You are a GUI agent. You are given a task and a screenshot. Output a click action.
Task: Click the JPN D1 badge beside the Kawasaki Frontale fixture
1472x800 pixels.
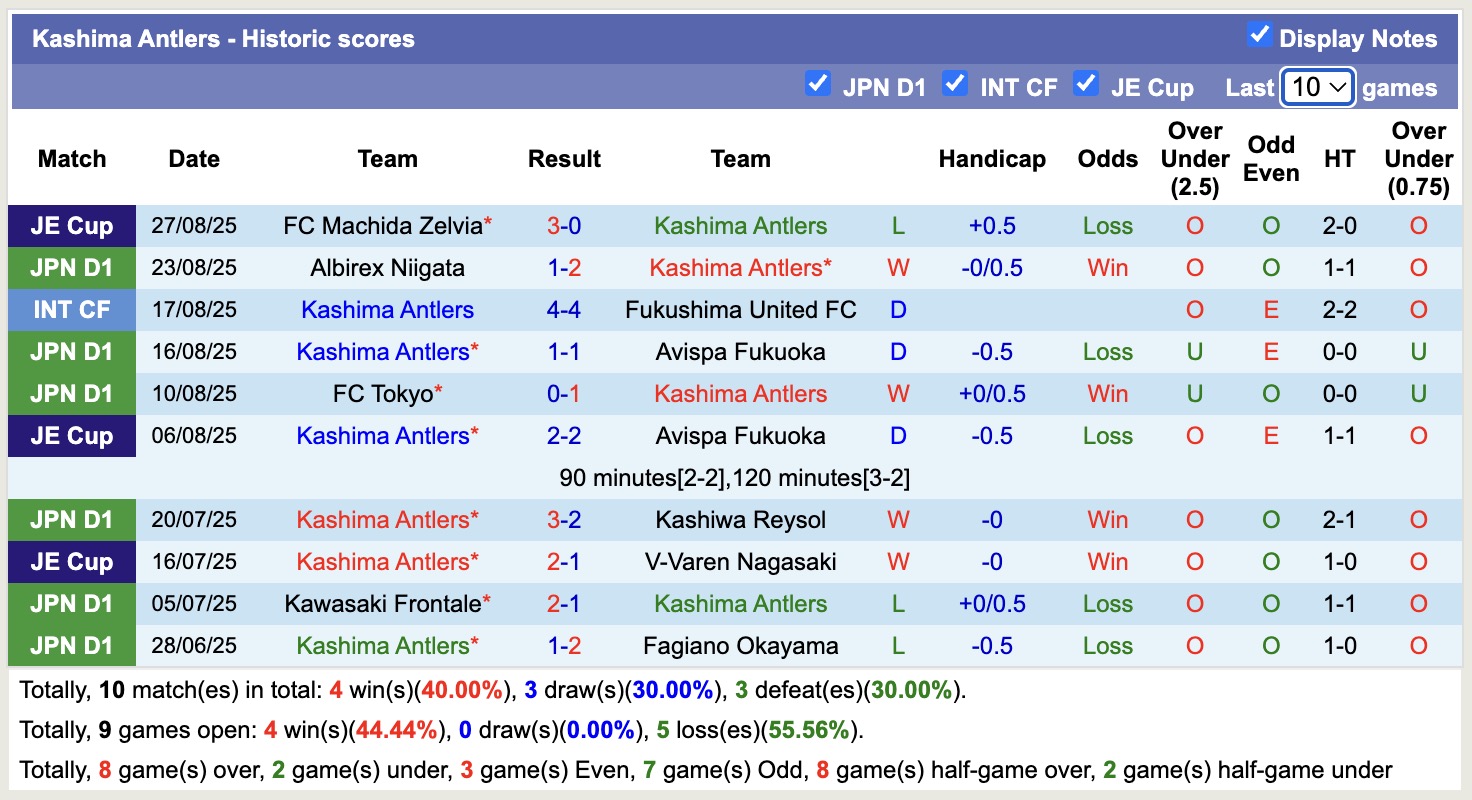(x=71, y=604)
